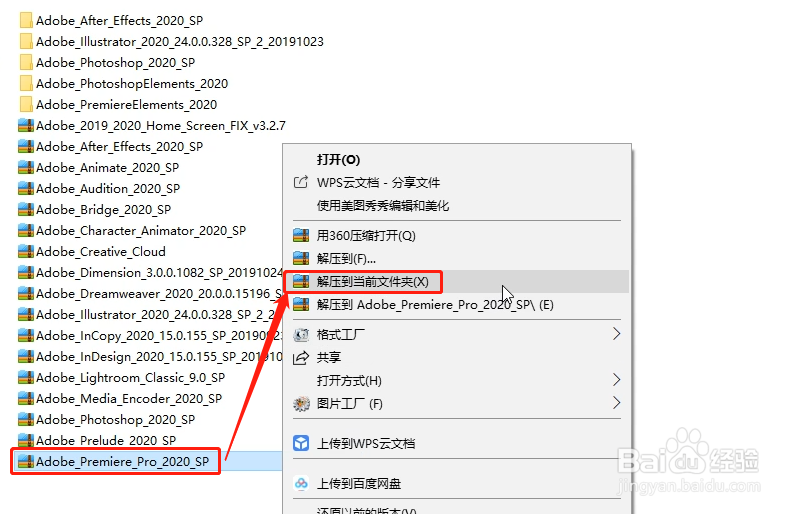Select the Adobe_Photoshop_2020_SP folder name

[116, 63]
